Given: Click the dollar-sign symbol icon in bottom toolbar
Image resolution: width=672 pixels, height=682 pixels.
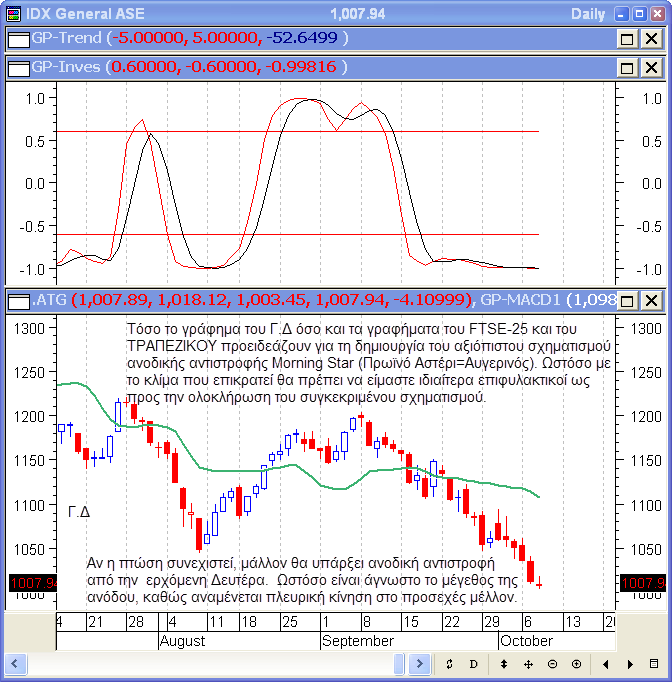Looking at the screenshot, I should click(449, 664).
